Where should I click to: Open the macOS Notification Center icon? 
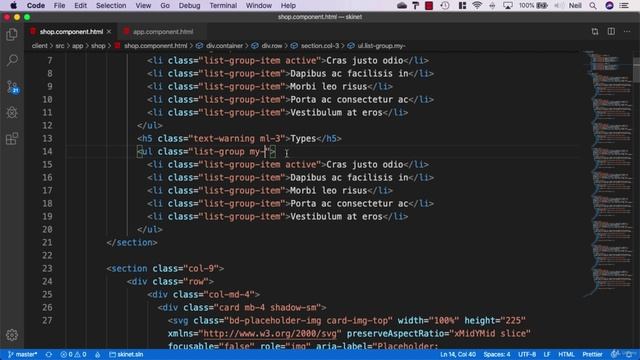tap(624, 6)
